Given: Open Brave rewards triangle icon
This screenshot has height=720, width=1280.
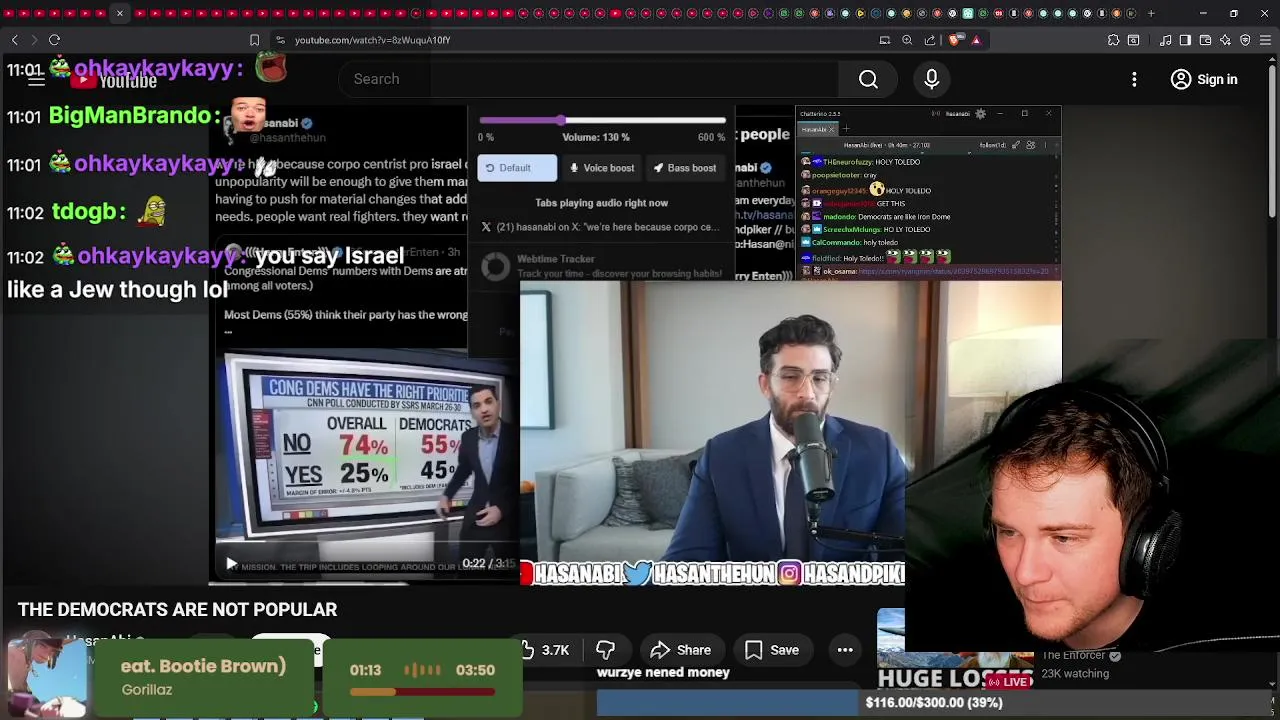Looking at the screenshot, I should tap(976, 40).
